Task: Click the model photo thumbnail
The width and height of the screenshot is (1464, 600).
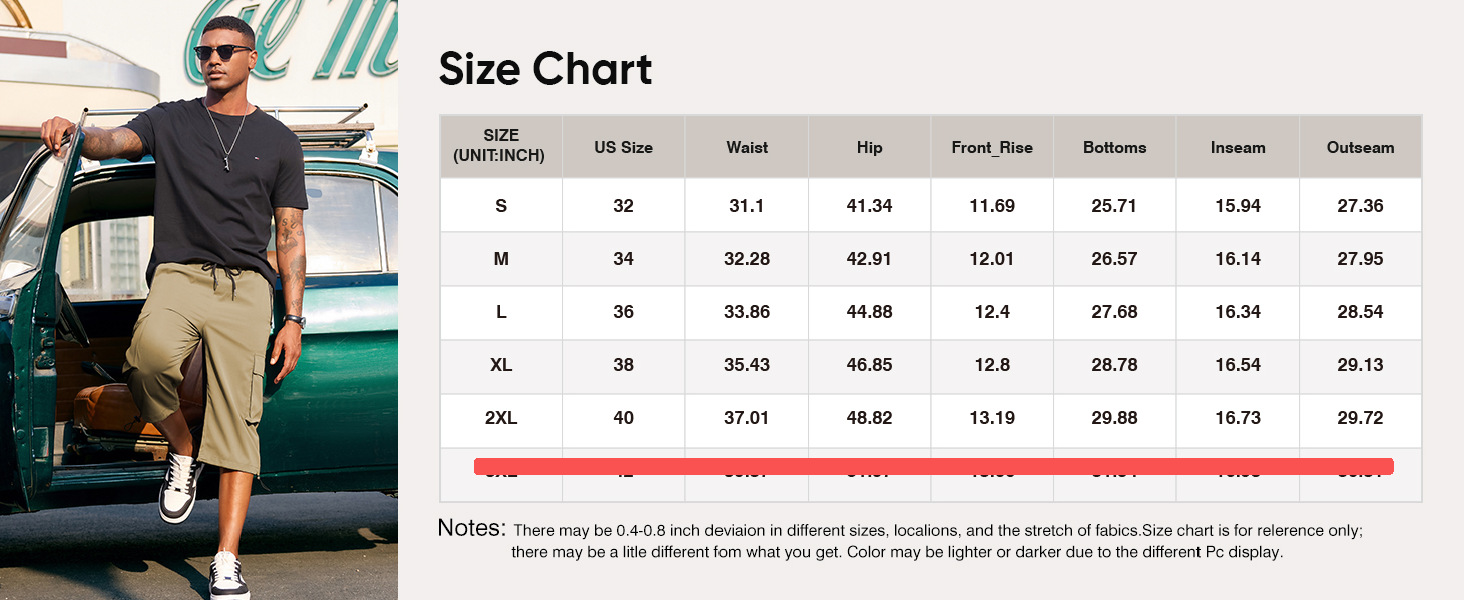Action: tap(199, 300)
